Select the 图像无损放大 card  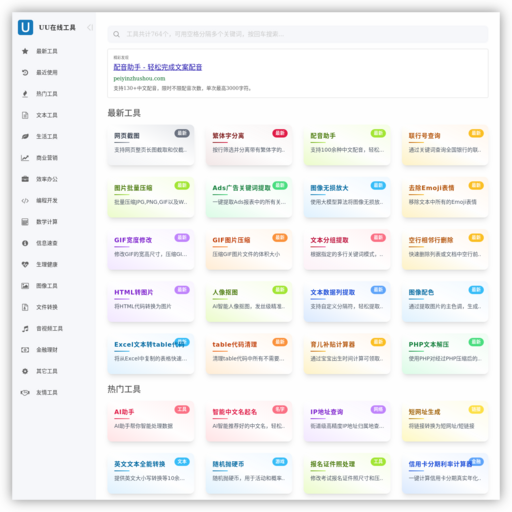coord(347,197)
